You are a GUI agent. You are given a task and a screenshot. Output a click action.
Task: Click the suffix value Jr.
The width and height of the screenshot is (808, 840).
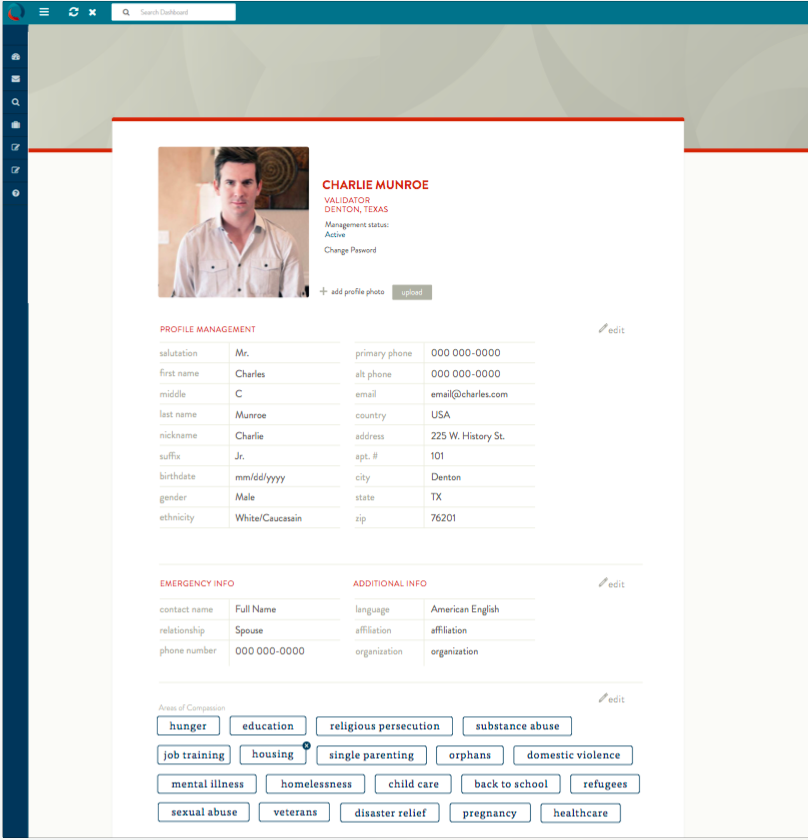[x=240, y=456]
